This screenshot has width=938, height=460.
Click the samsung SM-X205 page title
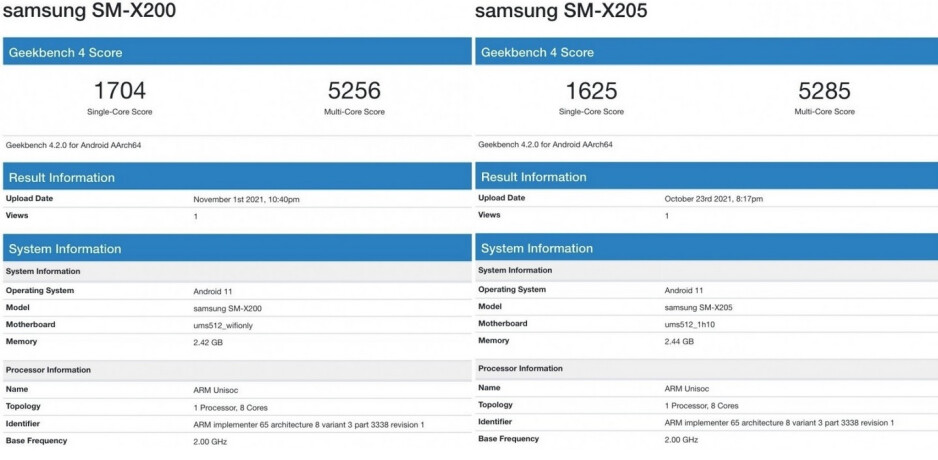pos(561,12)
